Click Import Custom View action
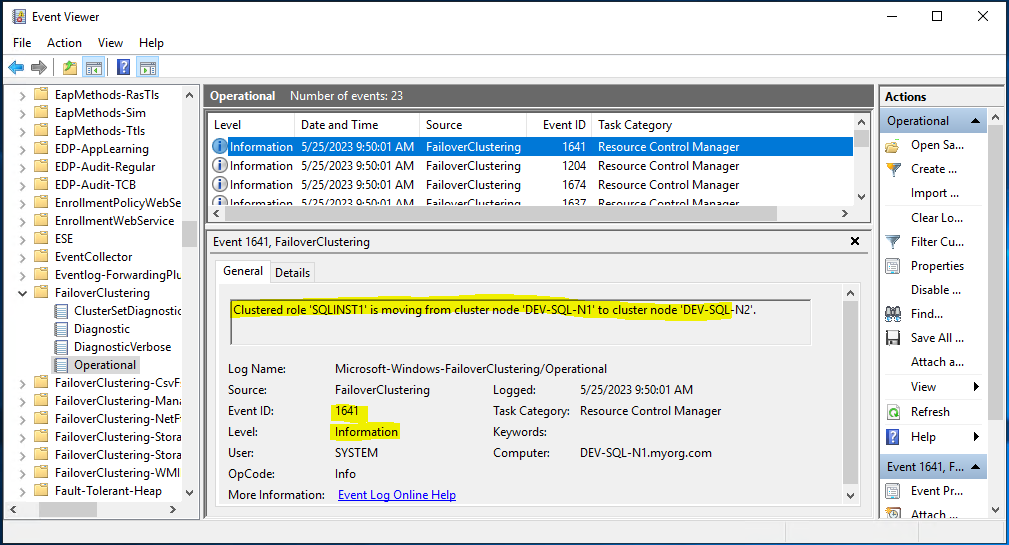 click(934, 193)
